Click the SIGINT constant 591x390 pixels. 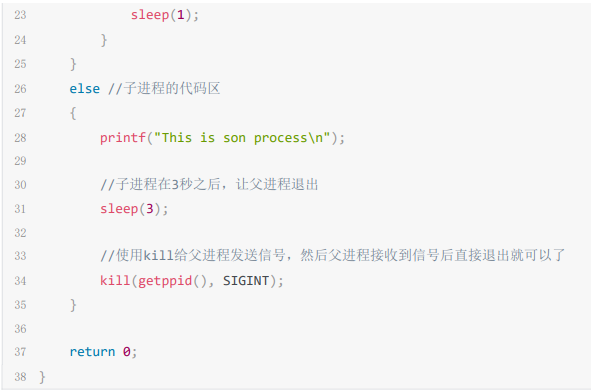pyautogui.click(x=246, y=281)
